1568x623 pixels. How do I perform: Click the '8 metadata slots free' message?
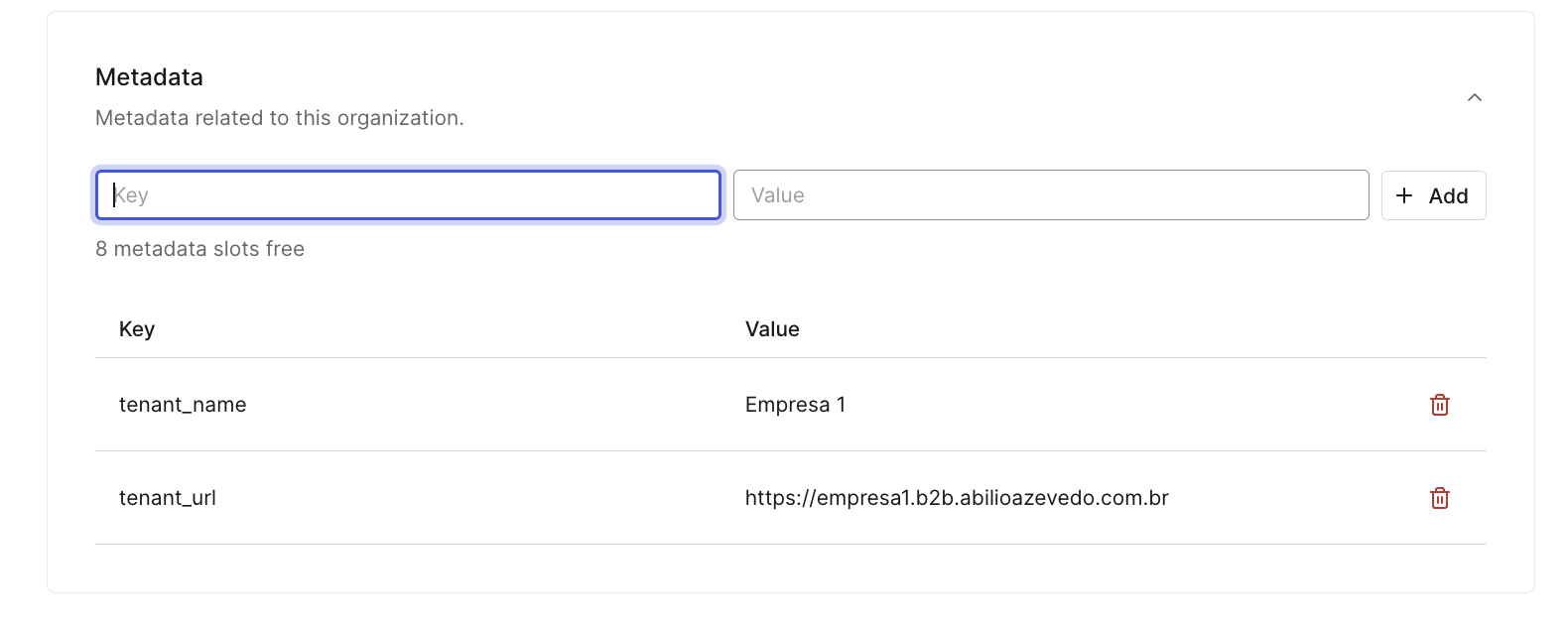(199, 249)
